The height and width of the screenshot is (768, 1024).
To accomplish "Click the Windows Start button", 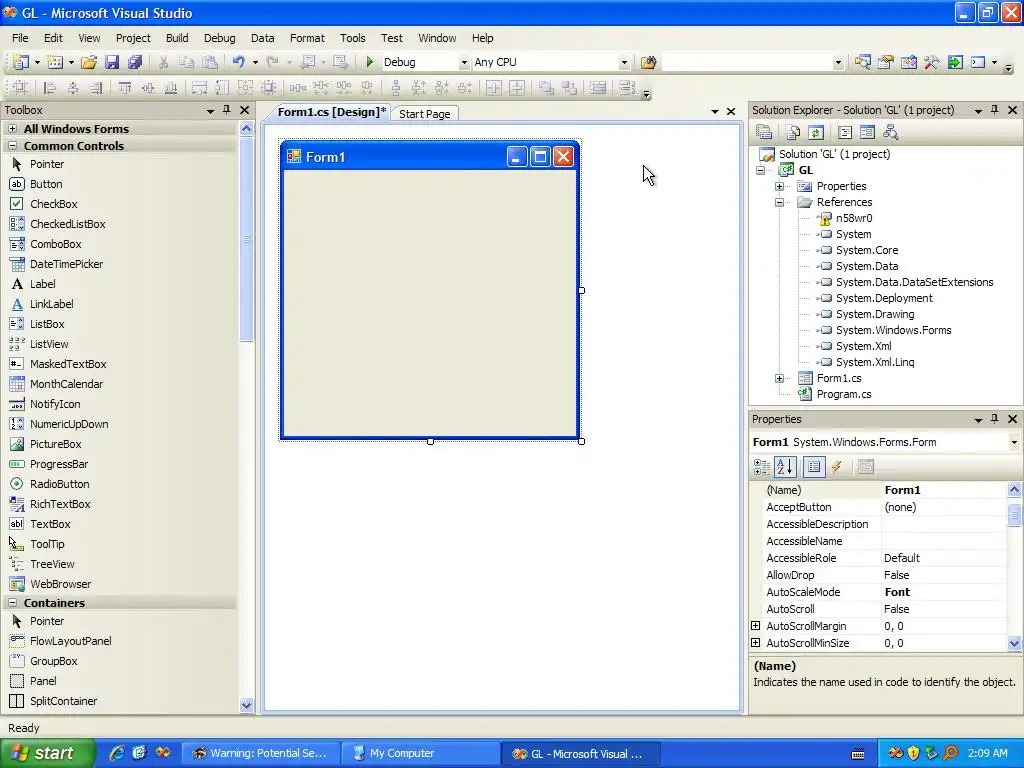I will pos(47,753).
